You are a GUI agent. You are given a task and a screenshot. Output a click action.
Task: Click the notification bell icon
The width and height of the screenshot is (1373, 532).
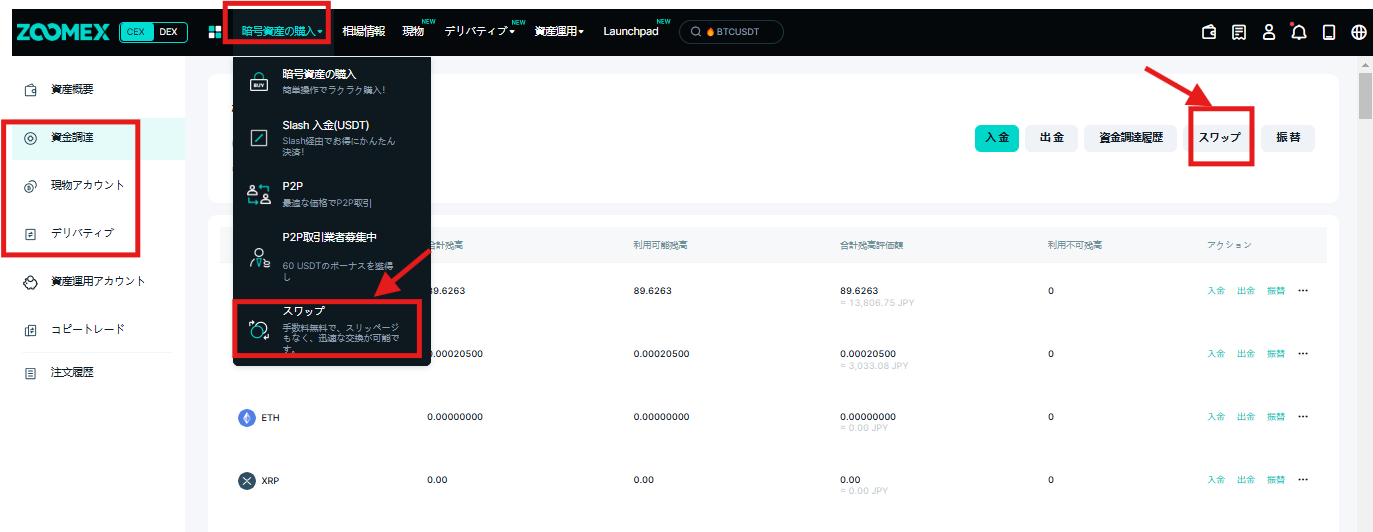pos(1299,32)
